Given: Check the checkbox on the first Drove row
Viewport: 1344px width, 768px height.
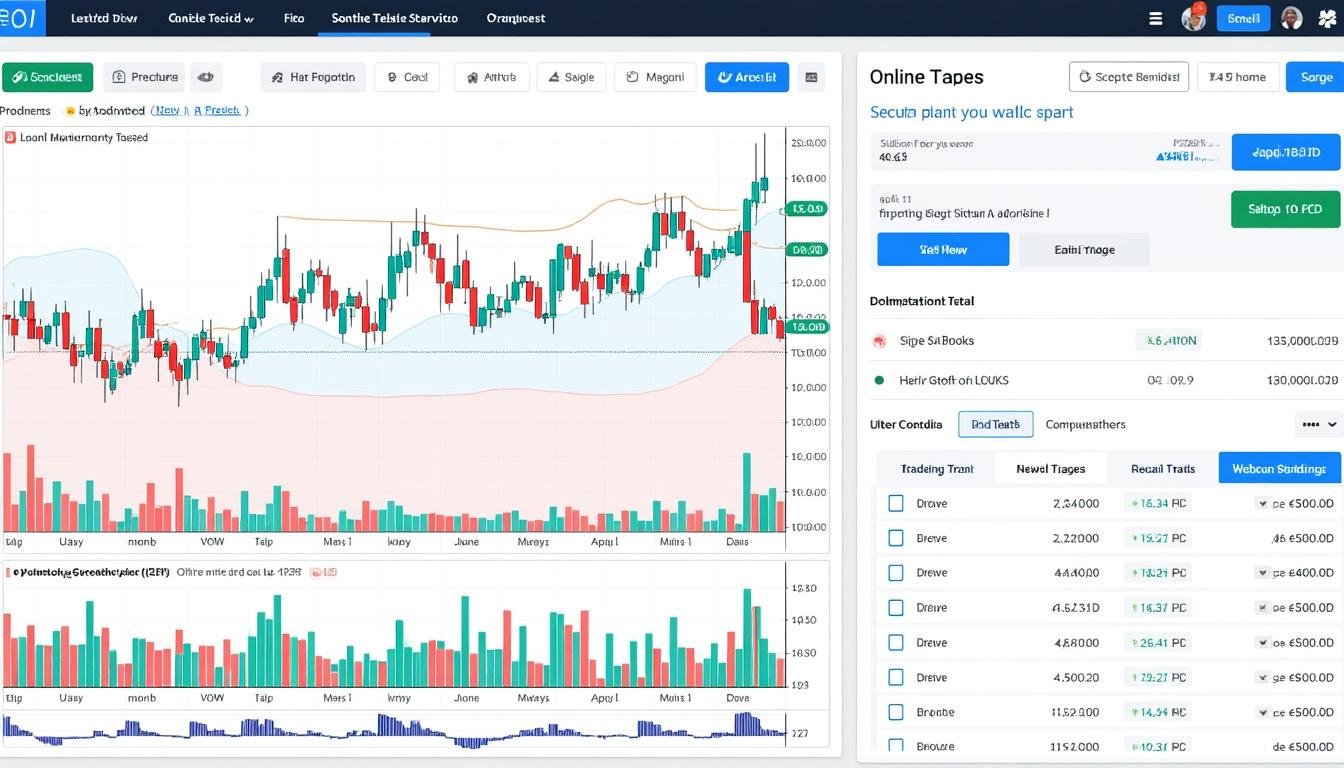Looking at the screenshot, I should (896, 503).
